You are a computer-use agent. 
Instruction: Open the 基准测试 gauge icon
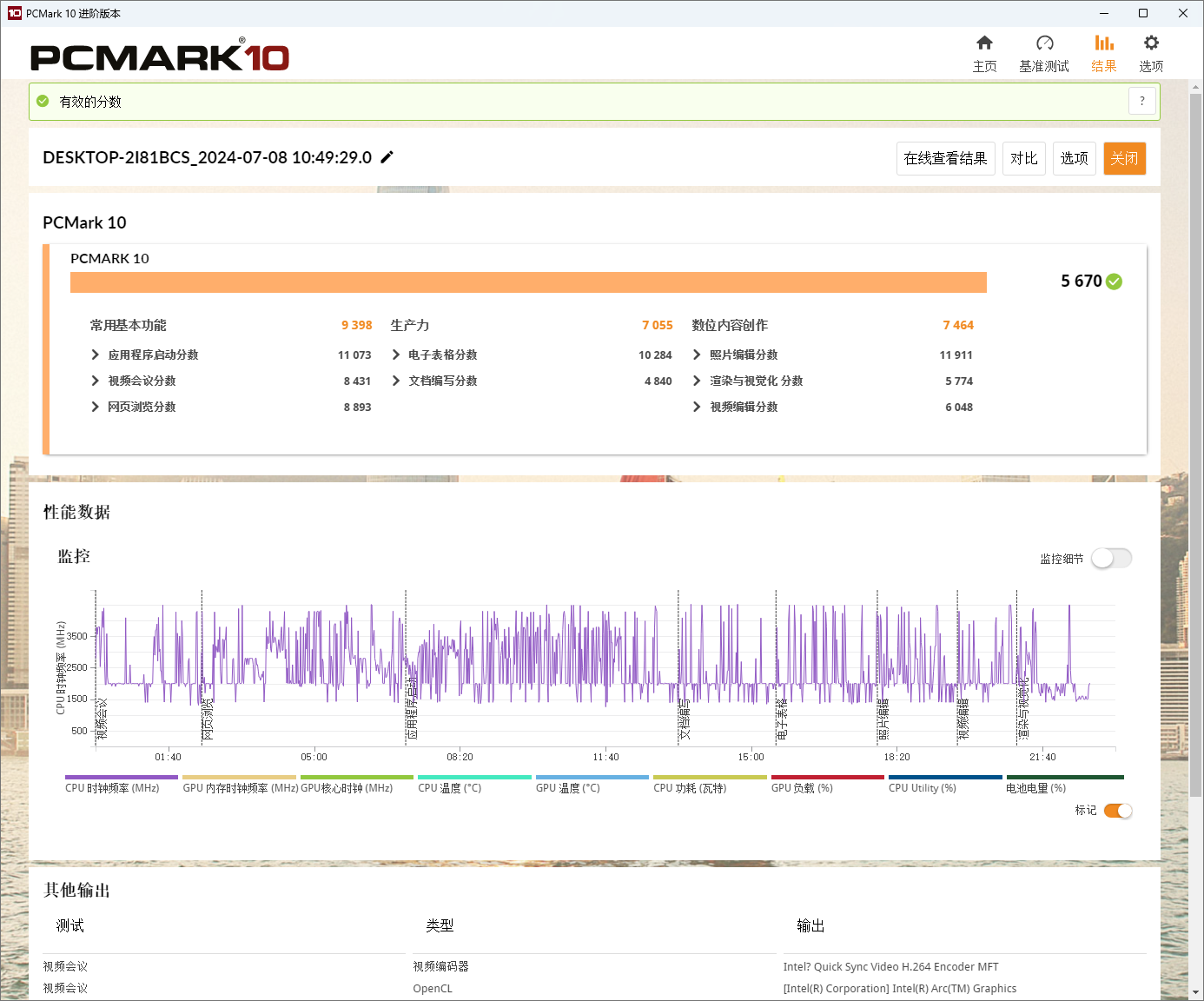[x=1044, y=43]
